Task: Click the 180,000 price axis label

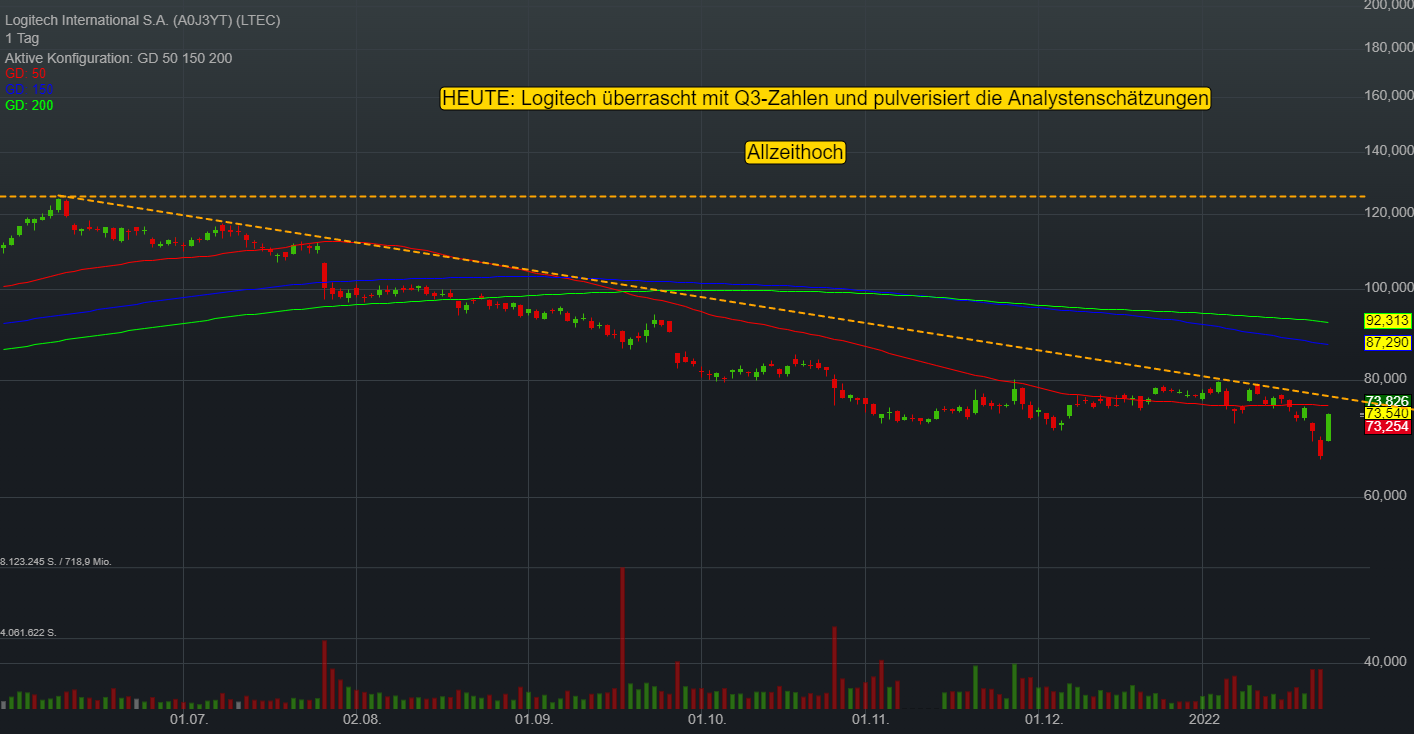Action: click(x=1387, y=47)
